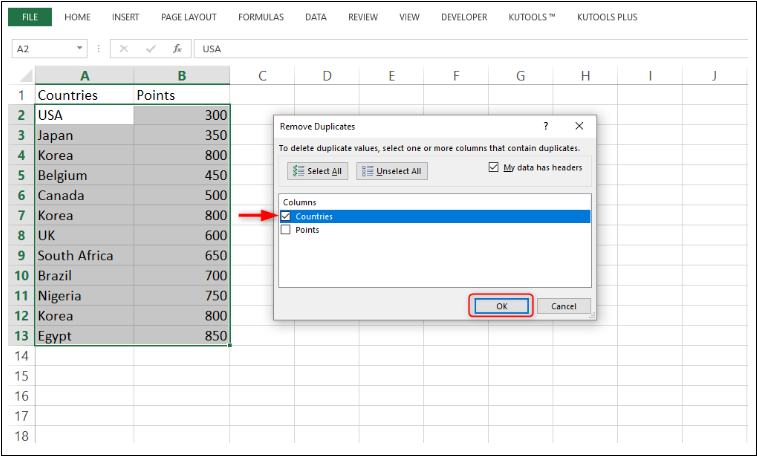Close the Remove Duplicates dialog
Screen dimensions: 757x457
pos(579,127)
